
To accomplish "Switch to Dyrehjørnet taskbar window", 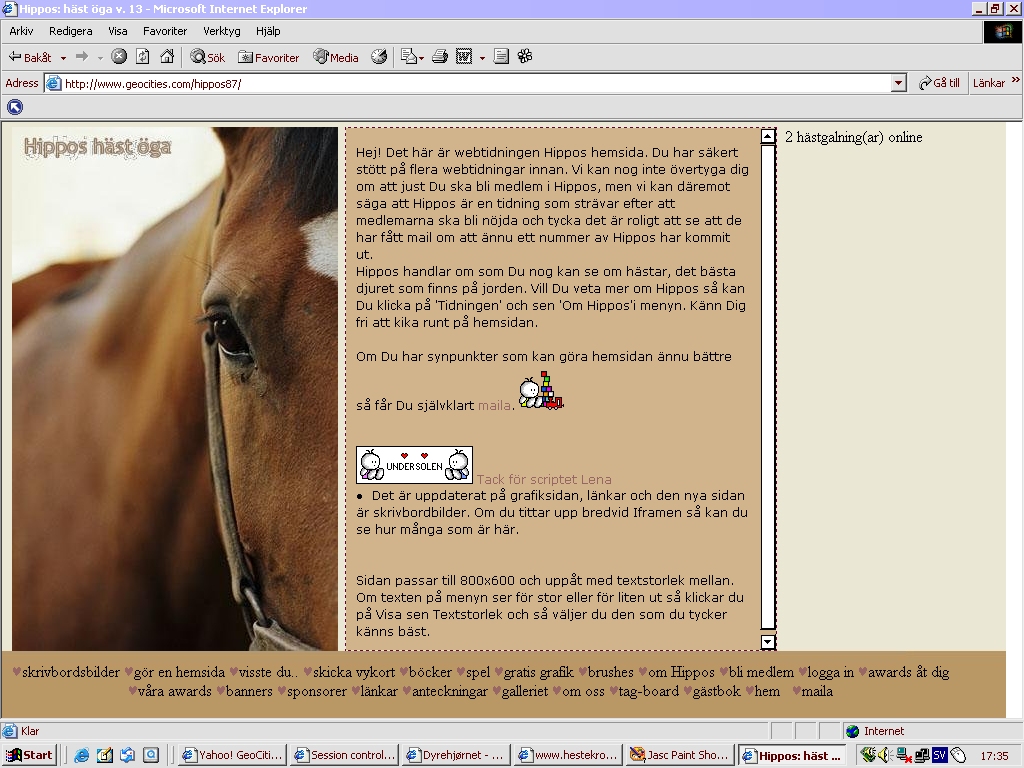I will 456,755.
